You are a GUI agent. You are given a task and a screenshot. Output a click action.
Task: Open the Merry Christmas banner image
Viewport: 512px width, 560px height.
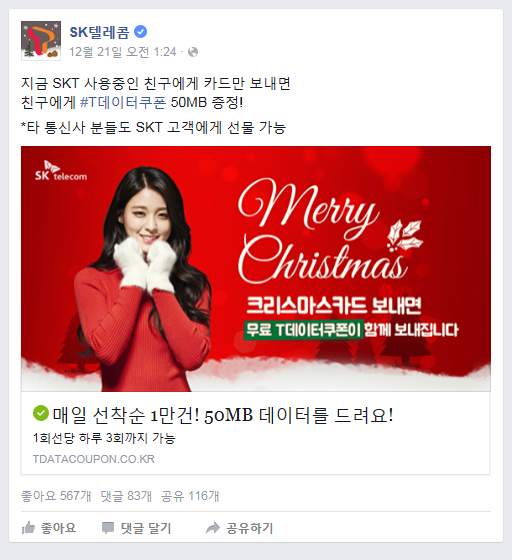(x=256, y=269)
